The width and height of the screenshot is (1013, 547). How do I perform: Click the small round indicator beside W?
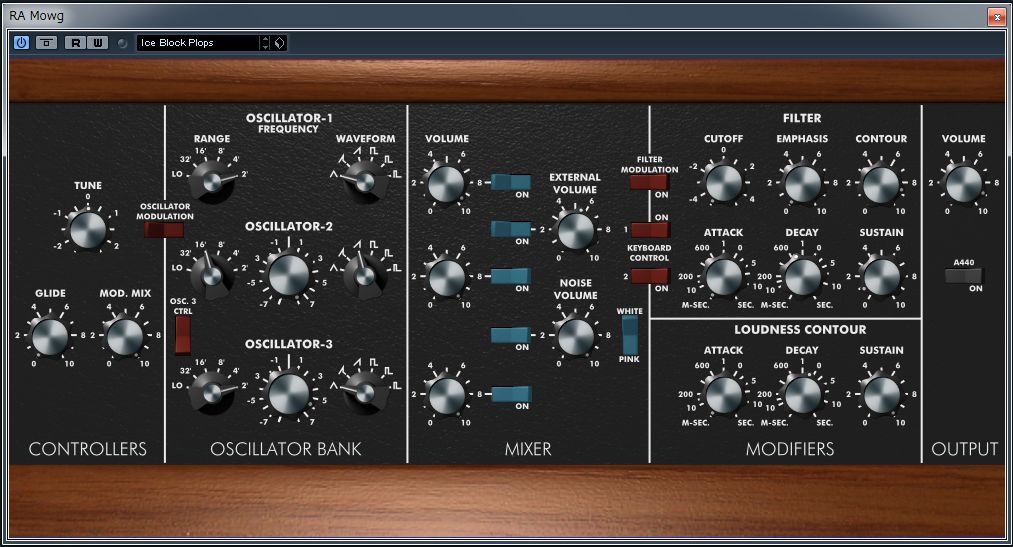coord(122,43)
